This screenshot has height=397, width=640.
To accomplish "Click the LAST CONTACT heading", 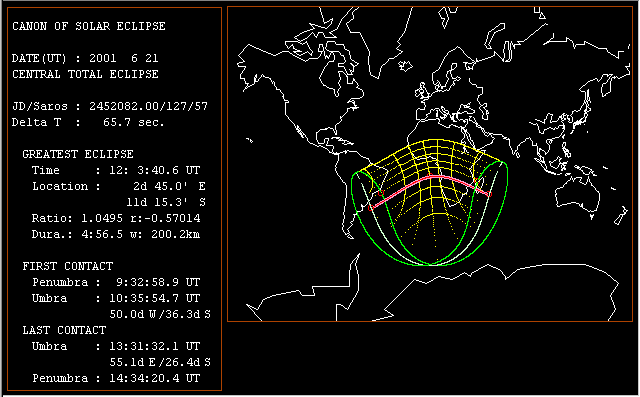I will point(64,330).
